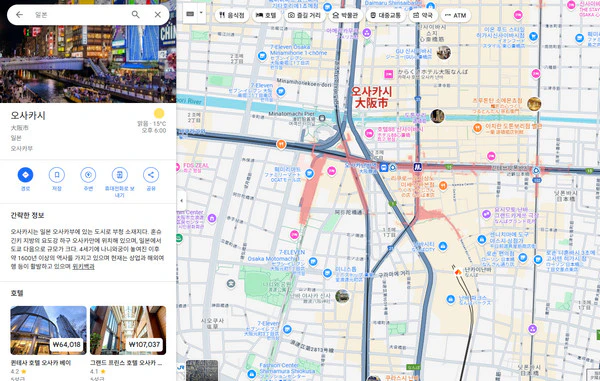Select the 난바 파크스 shopping pin
The width and height of the screenshot is (600, 381).
coord(451,299)
